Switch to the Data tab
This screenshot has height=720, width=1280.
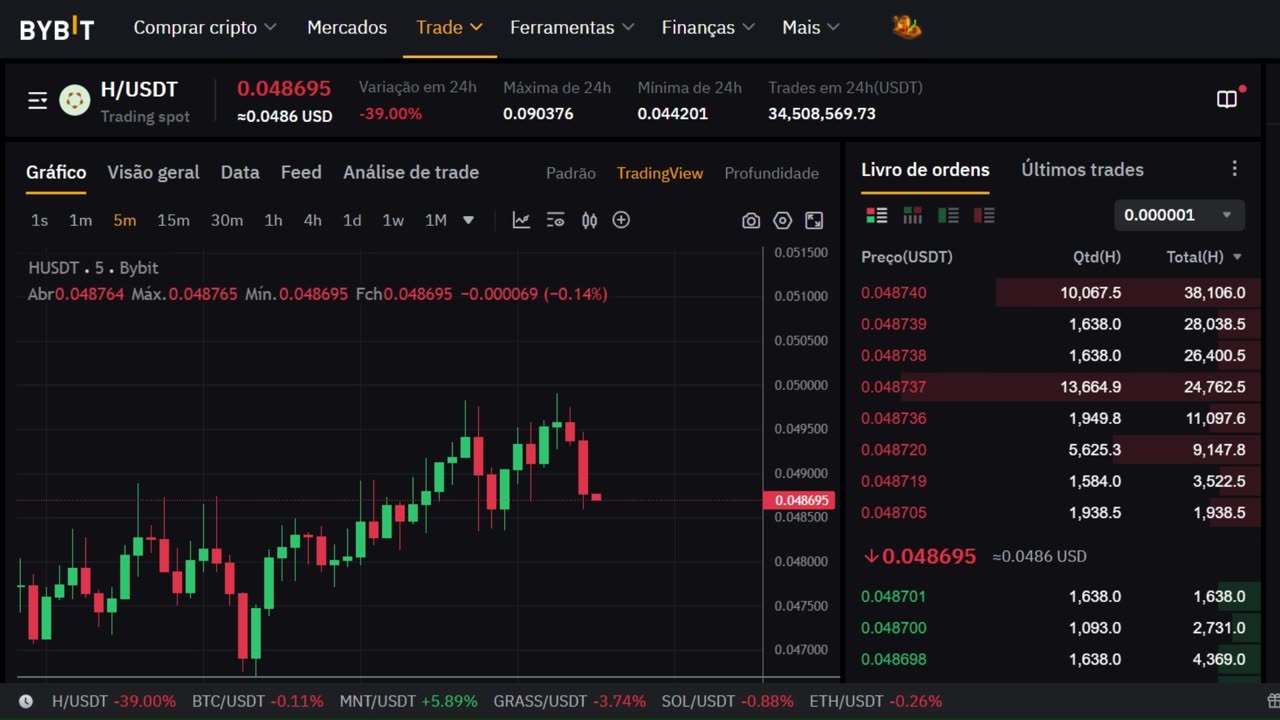tap(240, 172)
